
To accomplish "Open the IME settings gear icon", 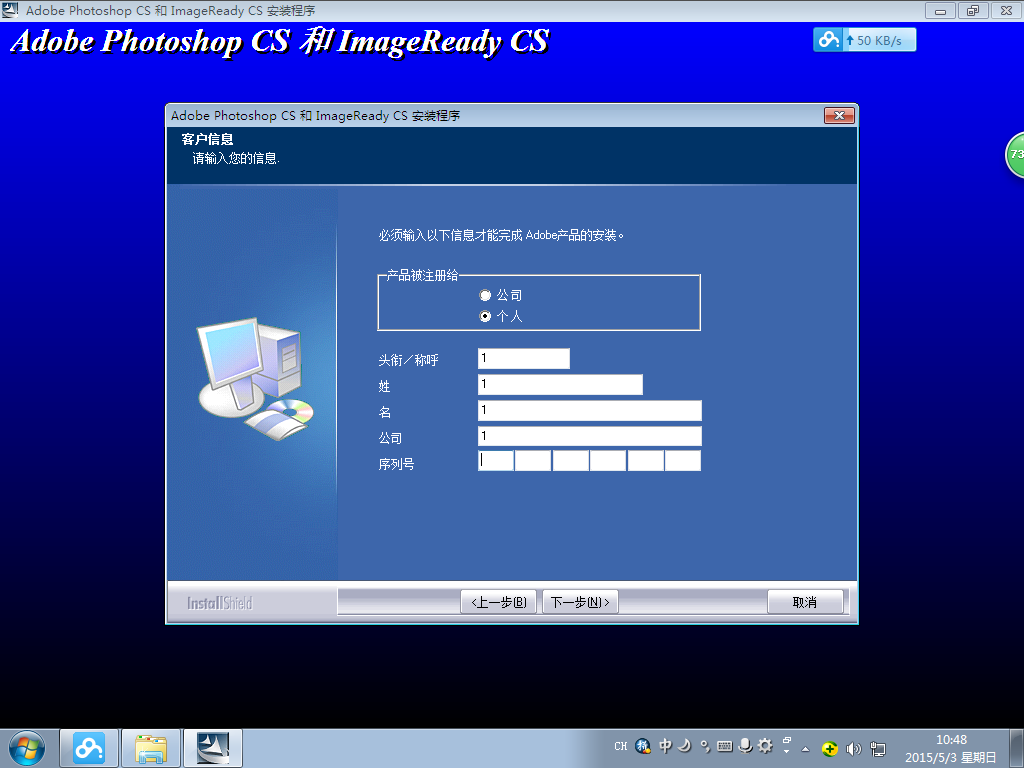I will coord(765,746).
